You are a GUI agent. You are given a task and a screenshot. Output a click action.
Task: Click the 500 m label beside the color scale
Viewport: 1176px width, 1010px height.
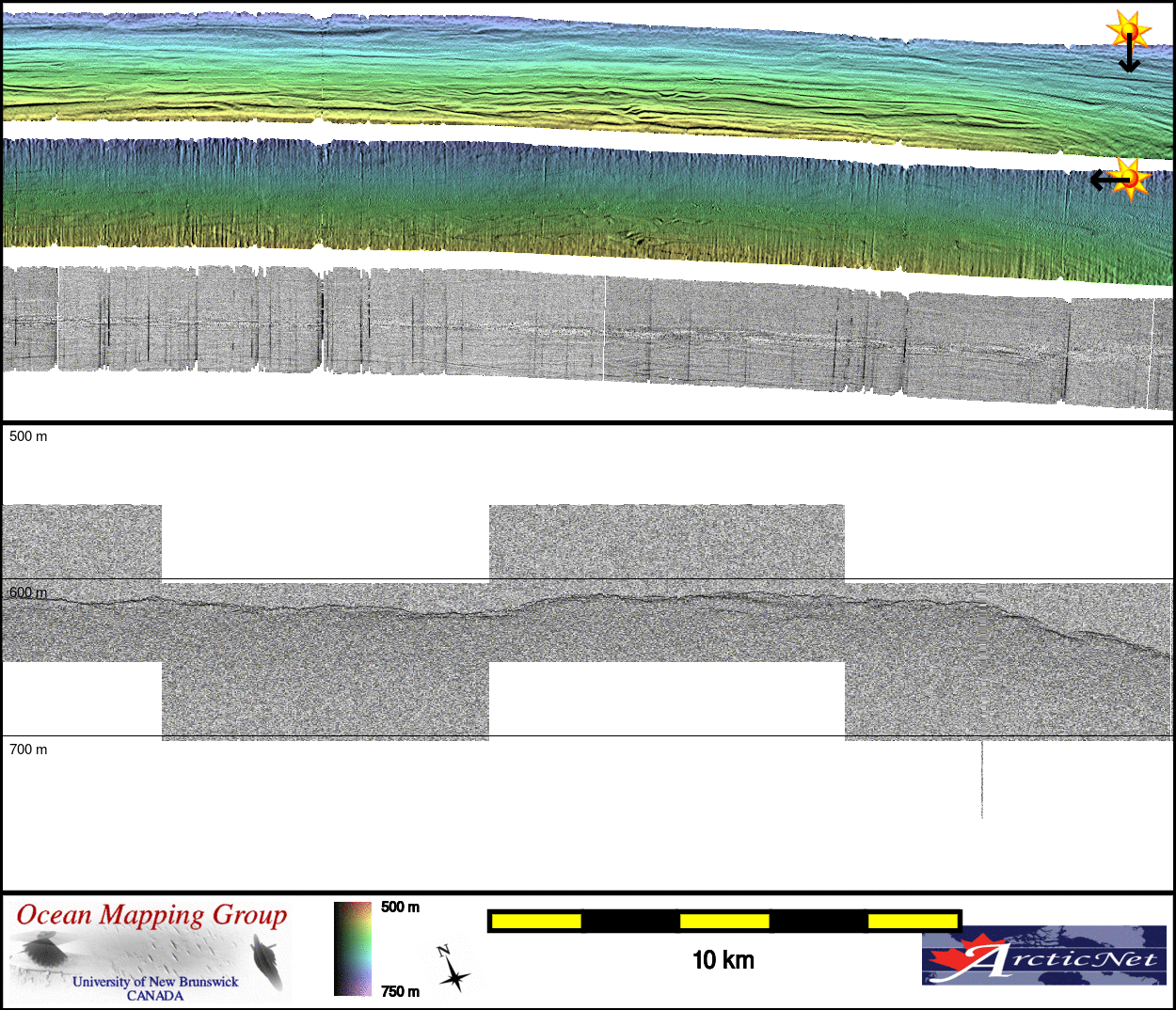(400, 907)
